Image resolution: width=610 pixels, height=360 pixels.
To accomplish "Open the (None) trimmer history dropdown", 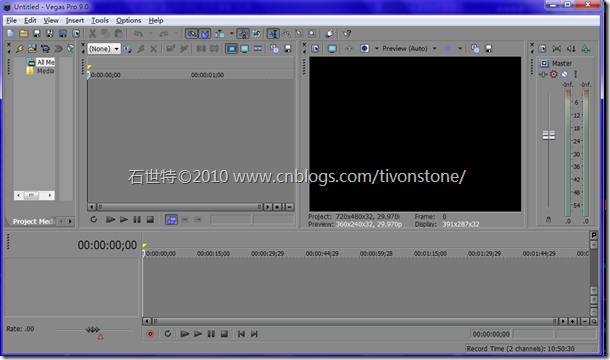I will coord(104,49).
